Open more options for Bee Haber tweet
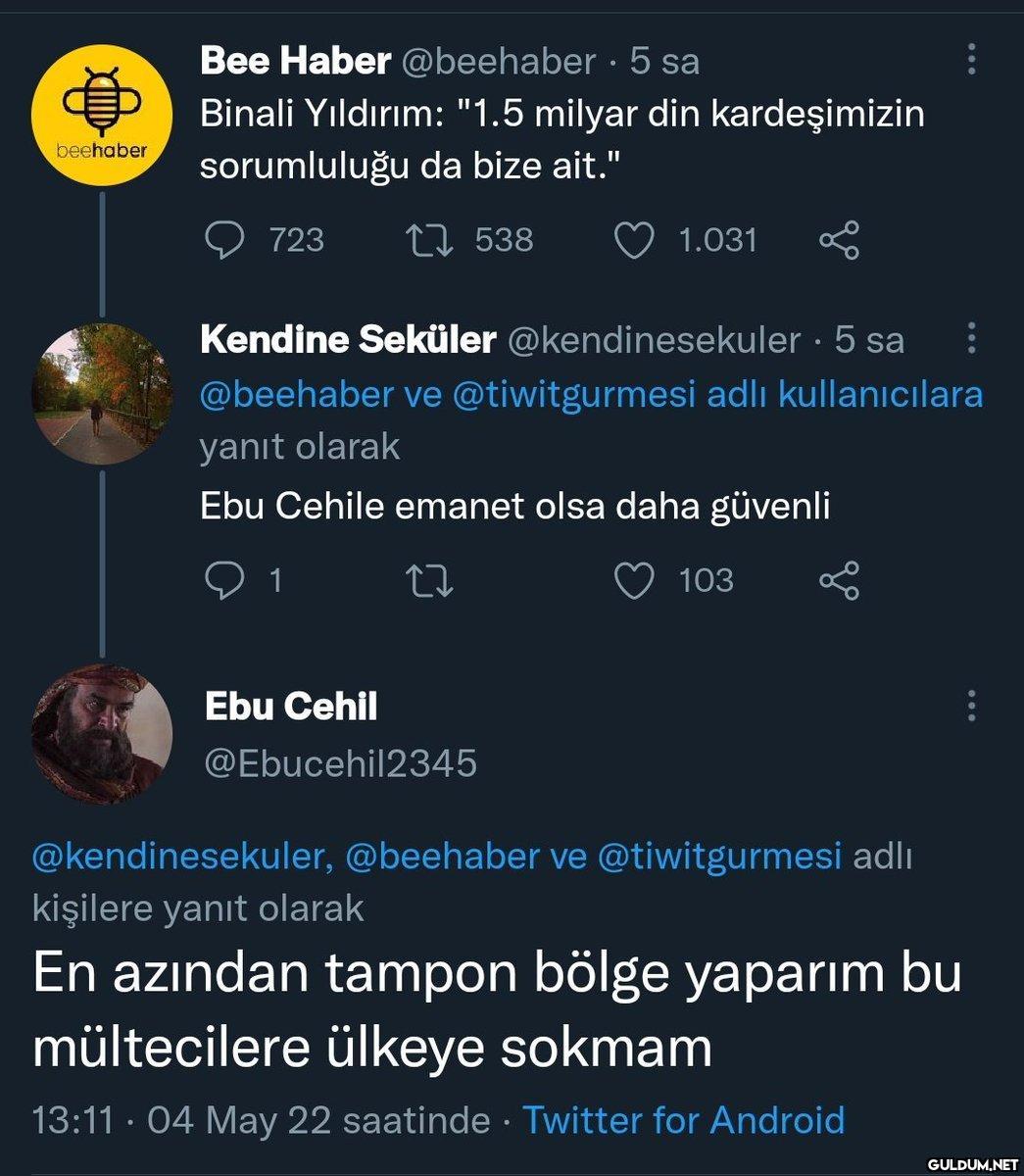The width and height of the screenshot is (1024, 1176). click(971, 60)
